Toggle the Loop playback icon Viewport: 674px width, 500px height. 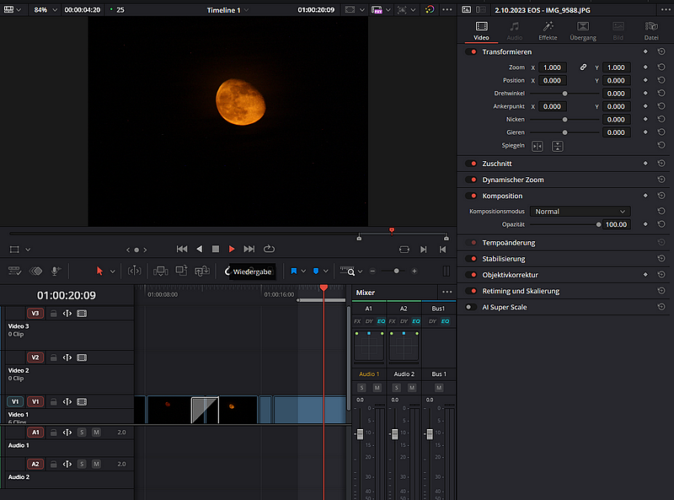click(x=269, y=249)
